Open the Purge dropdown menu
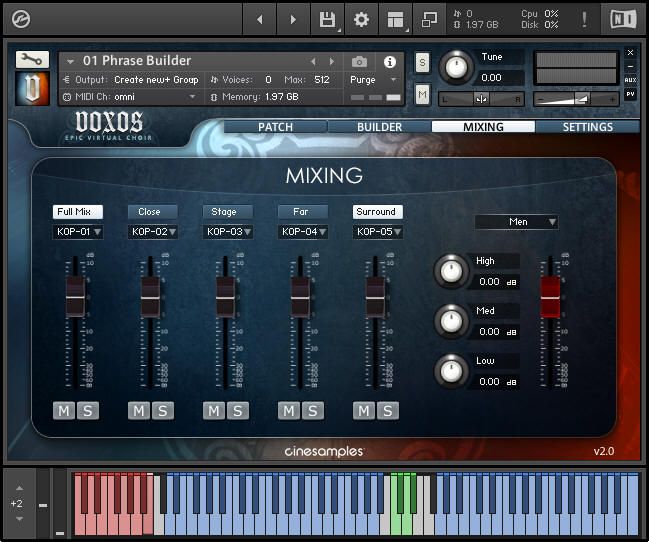 pos(373,79)
